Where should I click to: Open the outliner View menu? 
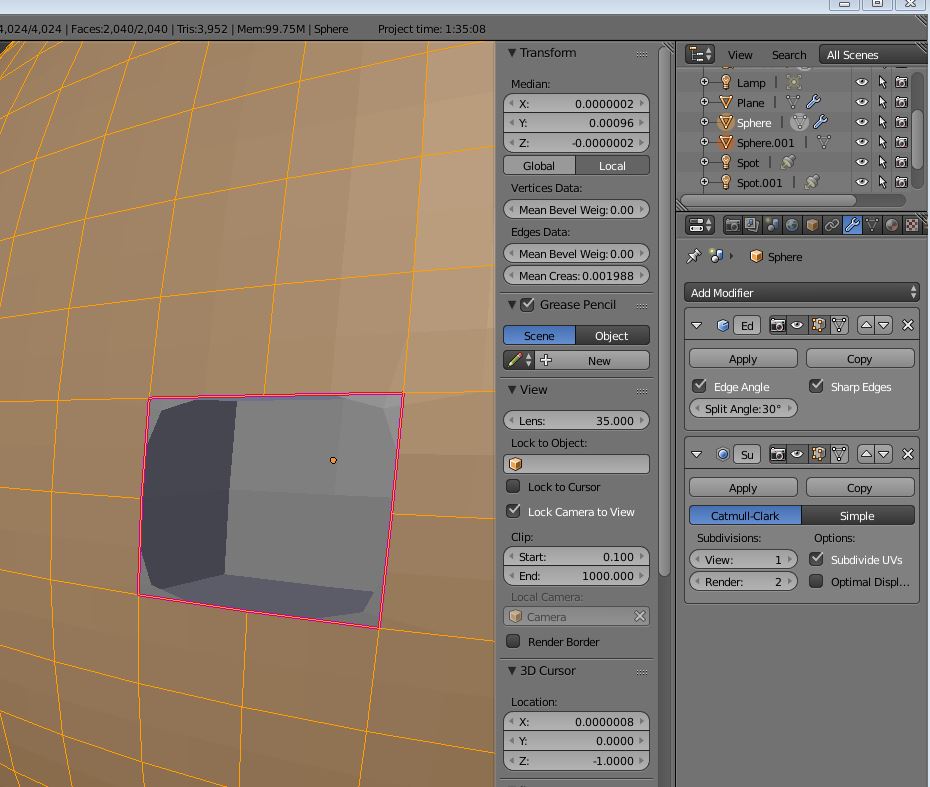coord(740,55)
